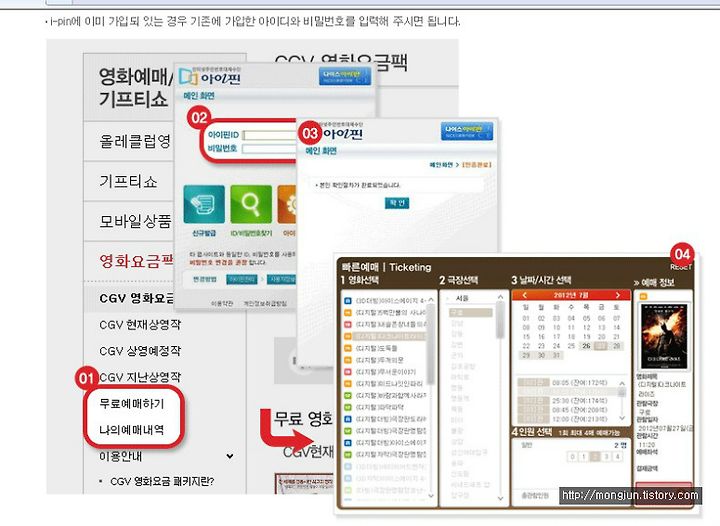Click the orange gear icon in i-PIN window

[x=287, y=204]
